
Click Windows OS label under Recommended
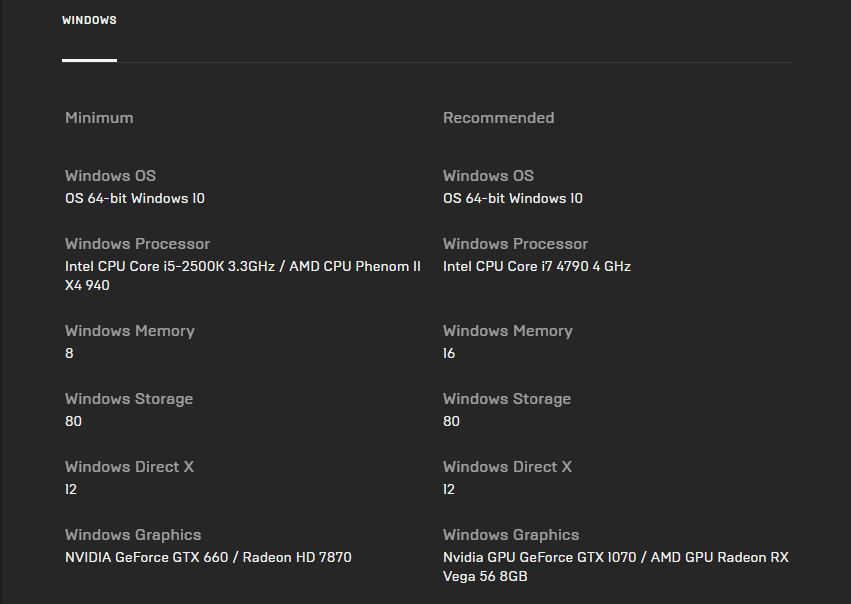tap(488, 176)
